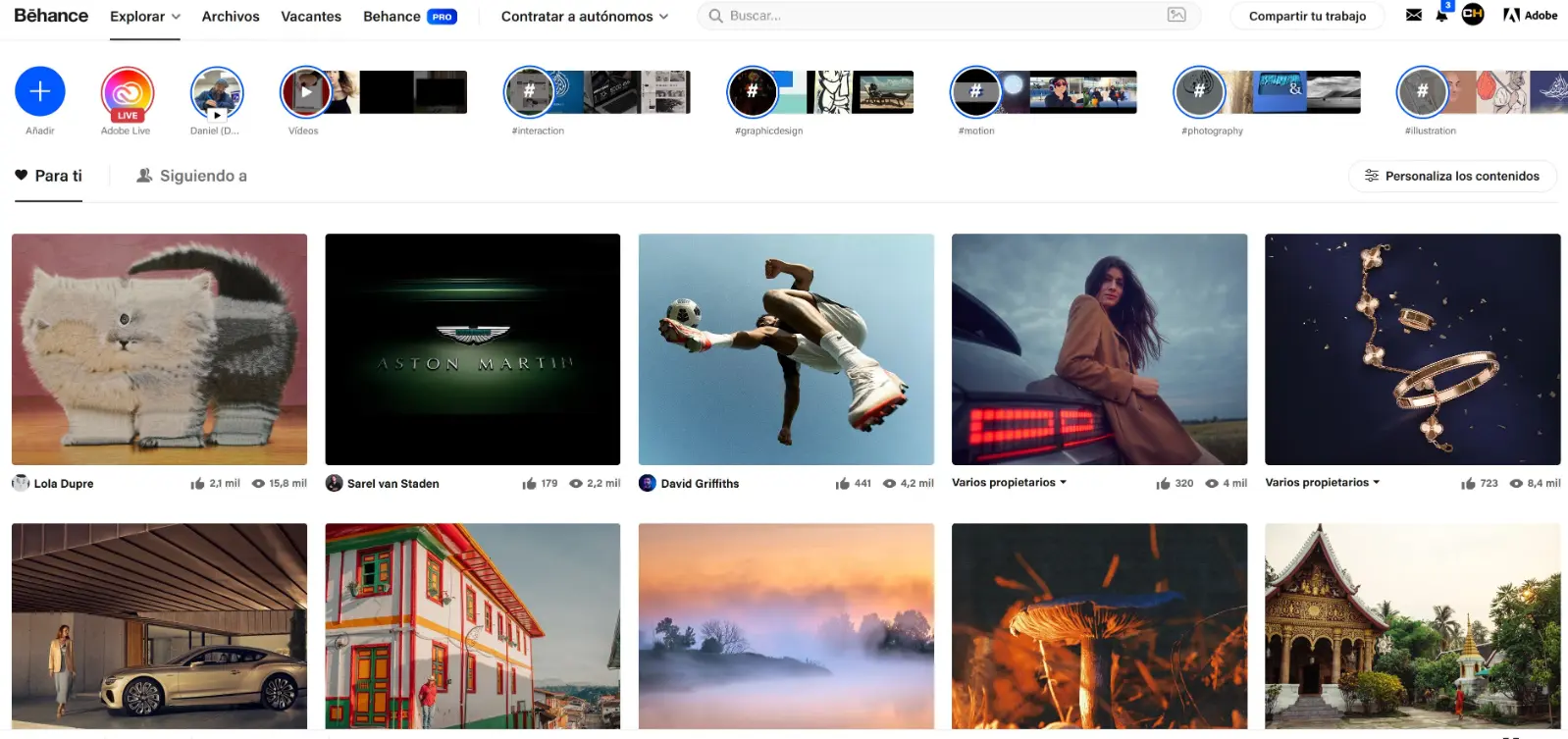Open the Bentley car garage project
The height and width of the screenshot is (739, 1568).
[159, 626]
